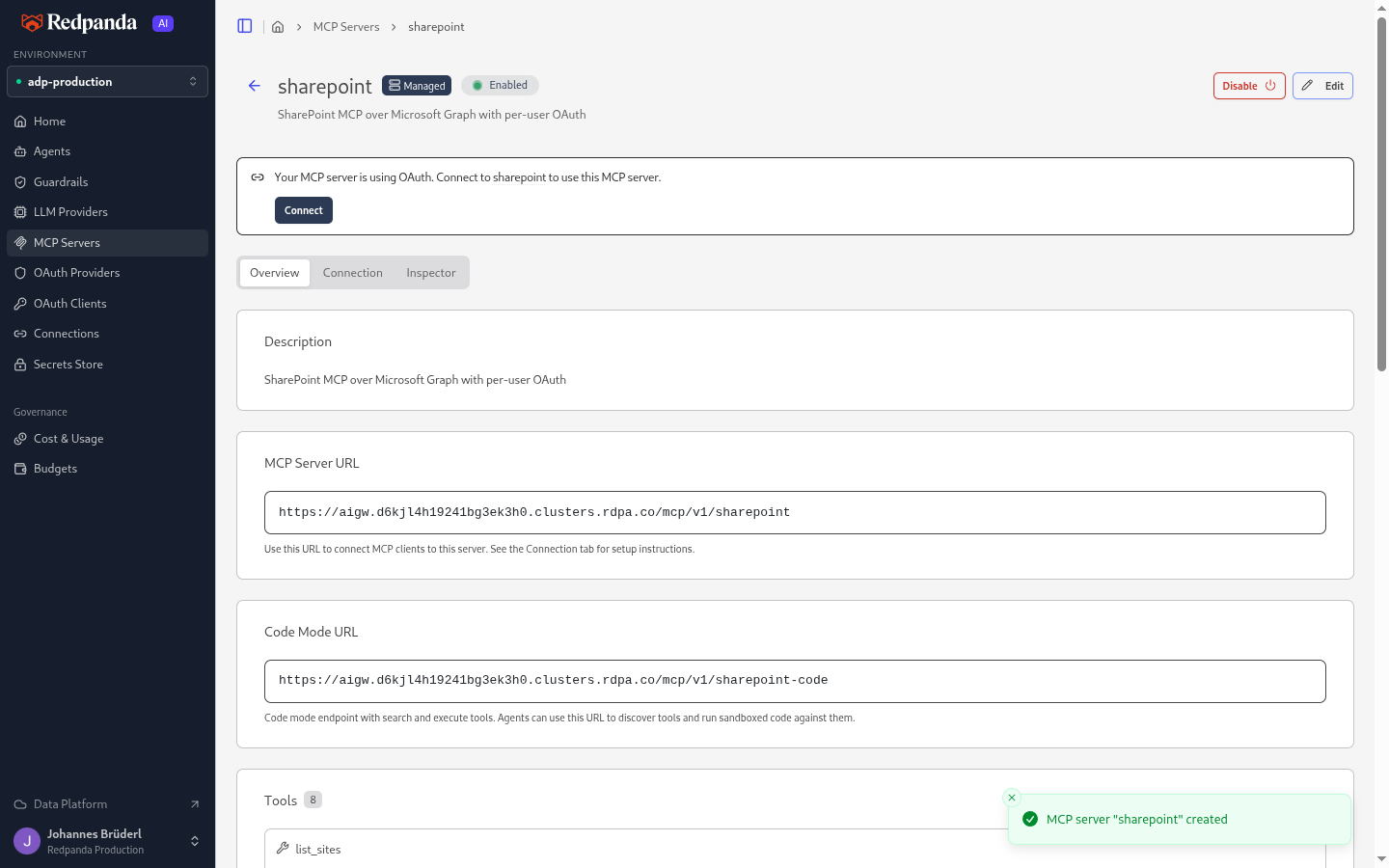Image resolution: width=1389 pixels, height=868 pixels.
Task: Toggle the sidebar panel icon
Action: point(245,26)
